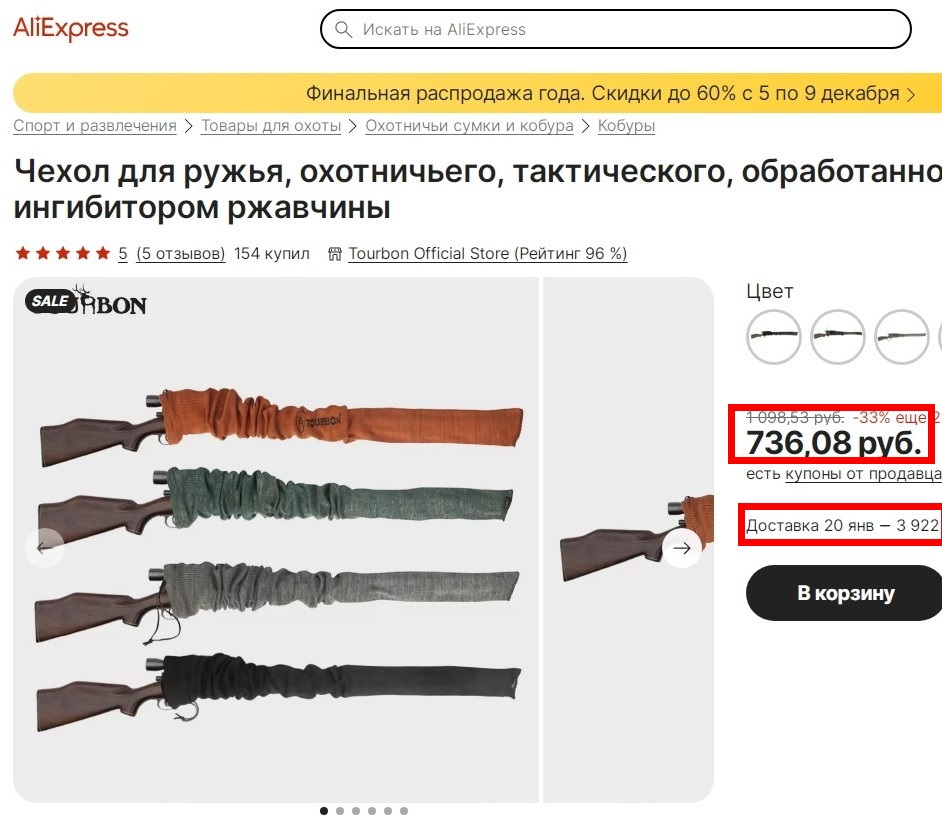The height and width of the screenshot is (828, 942).
Task: Show next product photo with right arrow
Action: point(682,548)
